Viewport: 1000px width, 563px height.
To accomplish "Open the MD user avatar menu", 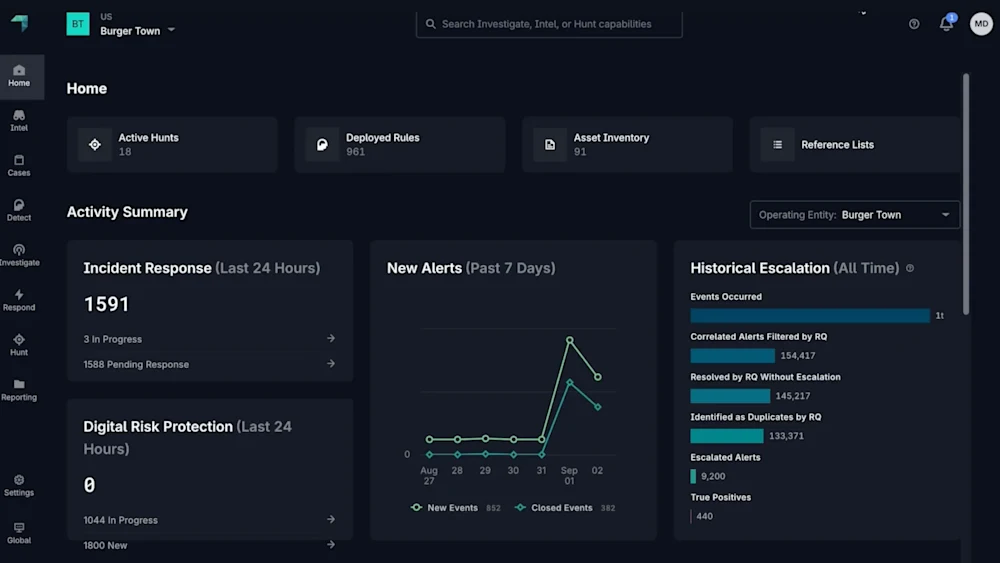I will (x=981, y=24).
